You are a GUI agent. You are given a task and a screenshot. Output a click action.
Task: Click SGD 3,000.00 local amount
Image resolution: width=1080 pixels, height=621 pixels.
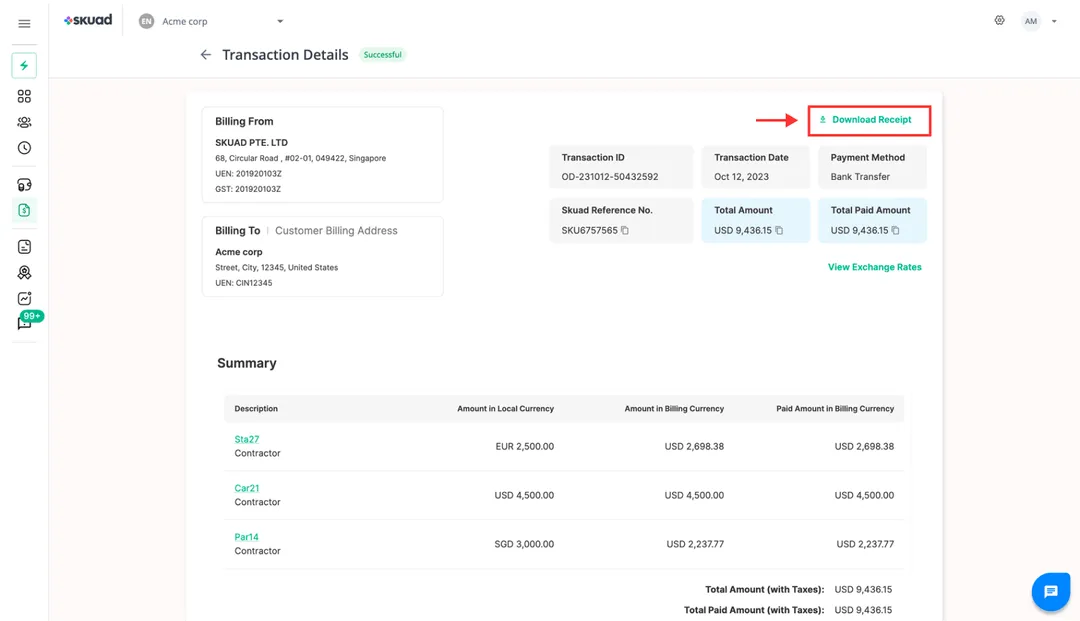pyautogui.click(x=523, y=545)
